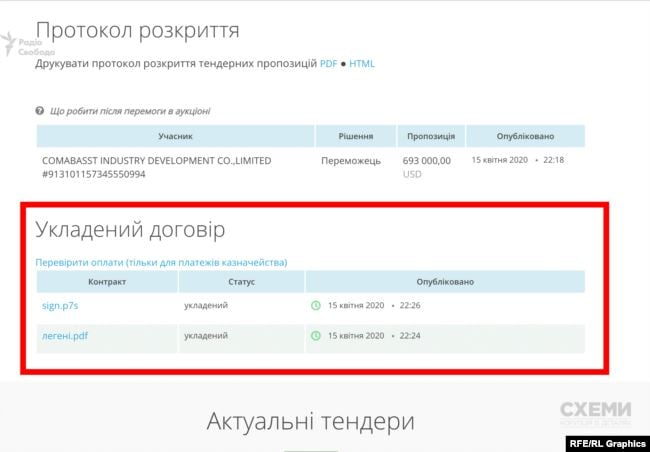Open the PDF version of the protocol
The height and width of the screenshot is (452, 650).
(328, 64)
